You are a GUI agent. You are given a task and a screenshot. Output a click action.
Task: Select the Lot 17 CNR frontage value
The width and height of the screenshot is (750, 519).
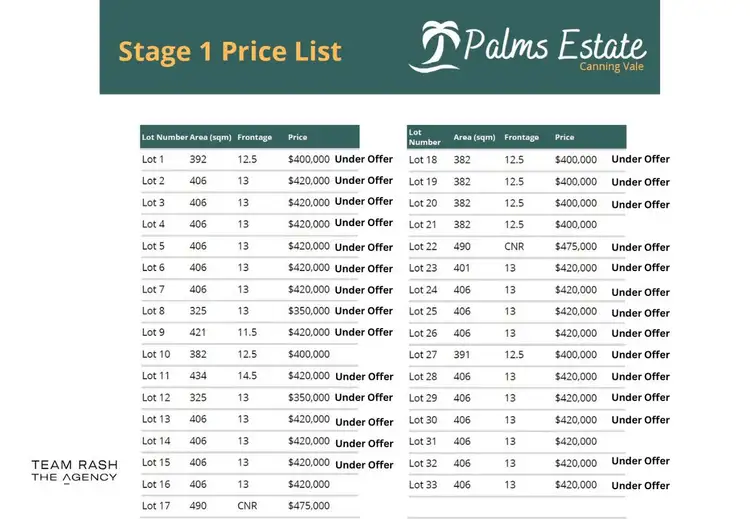coord(247,506)
